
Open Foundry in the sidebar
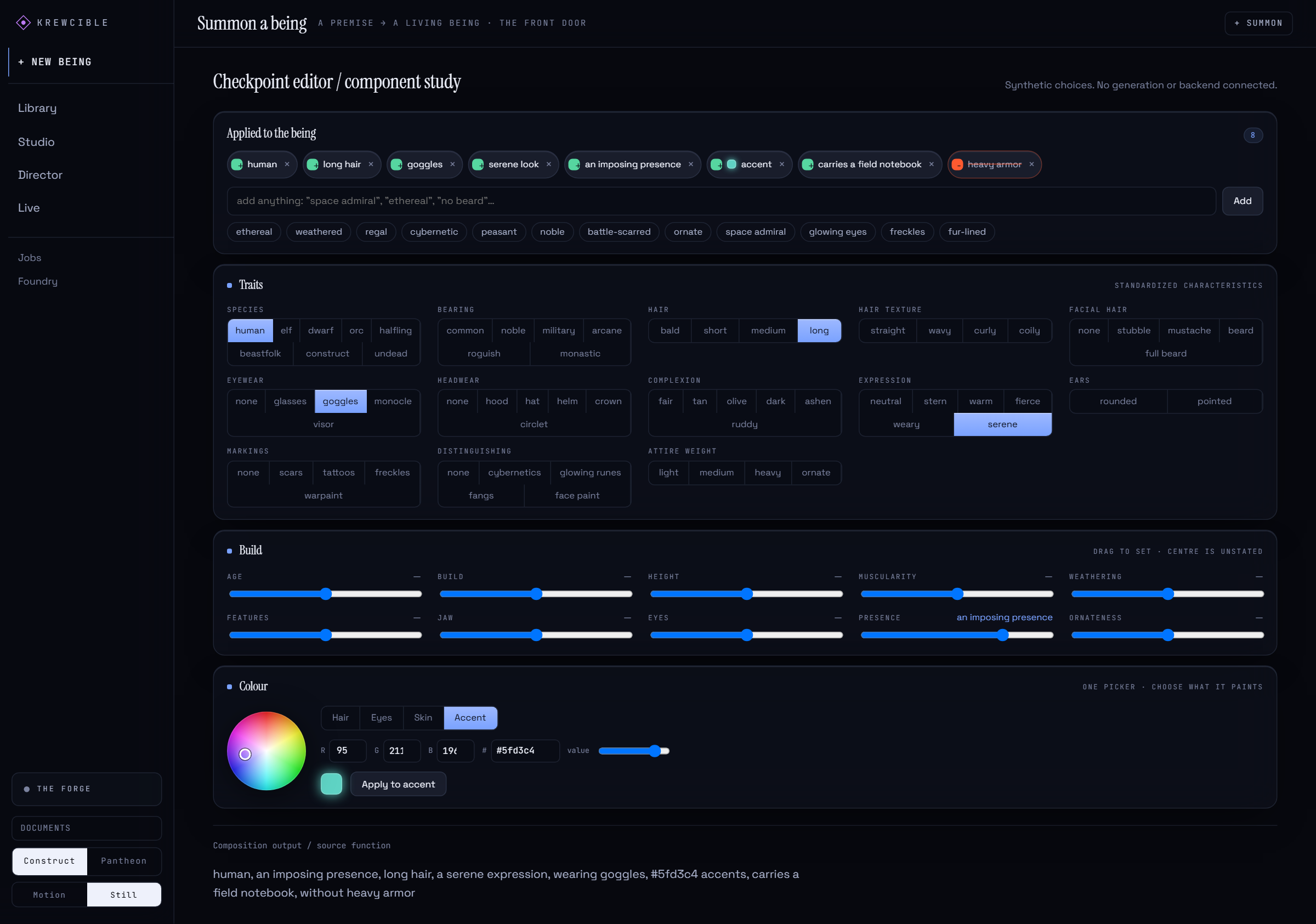pyautogui.click(x=37, y=281)
